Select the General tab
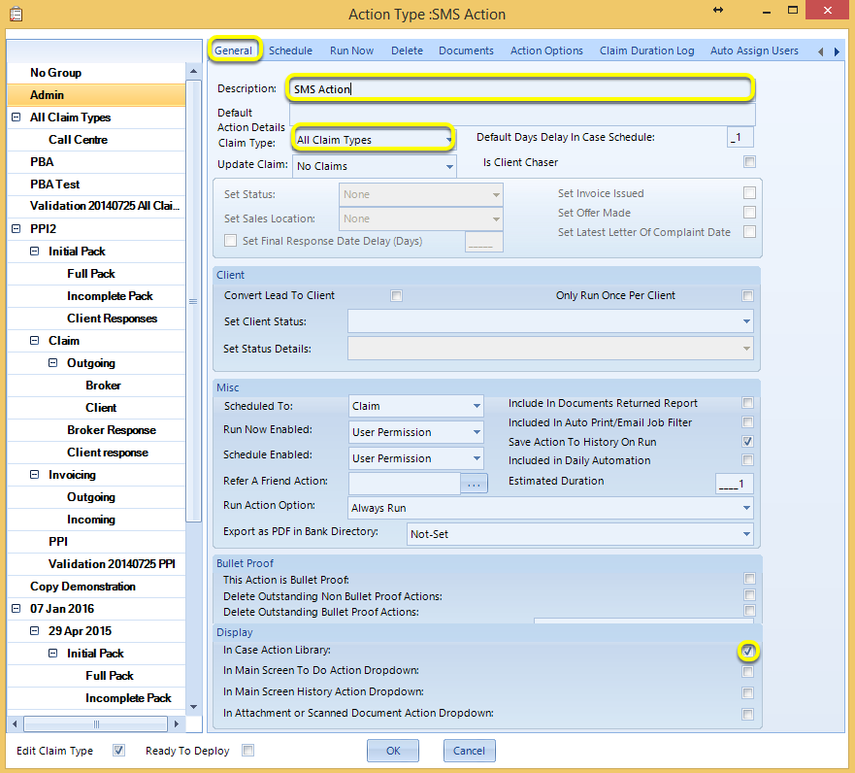Viewport: 855px width, 773px height. [x=233, y=51]
